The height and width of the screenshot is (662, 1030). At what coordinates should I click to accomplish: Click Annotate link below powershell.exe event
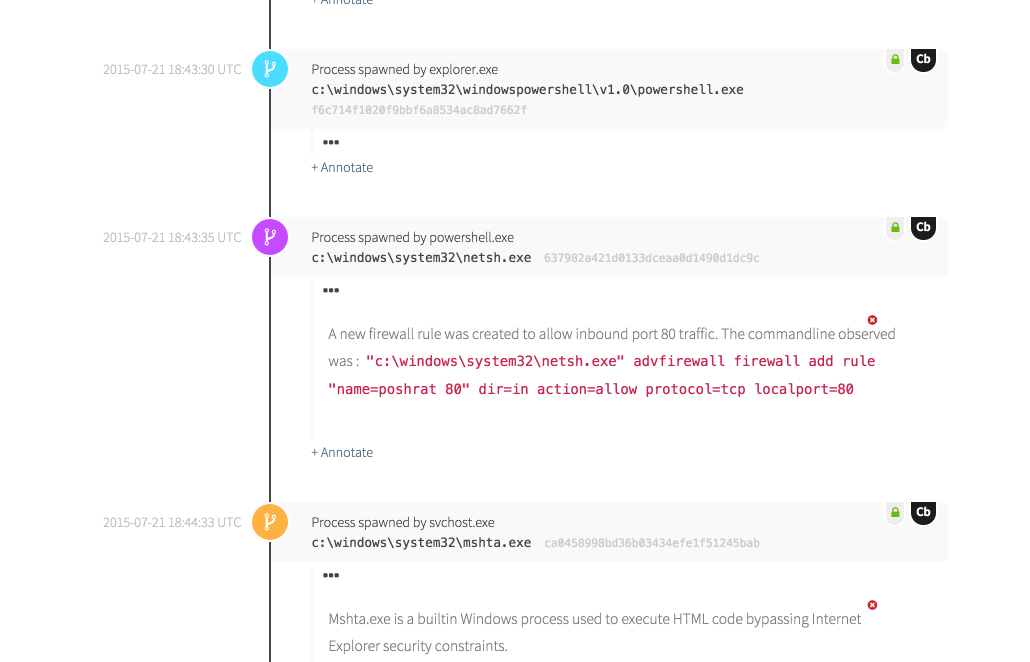(342, 168)
